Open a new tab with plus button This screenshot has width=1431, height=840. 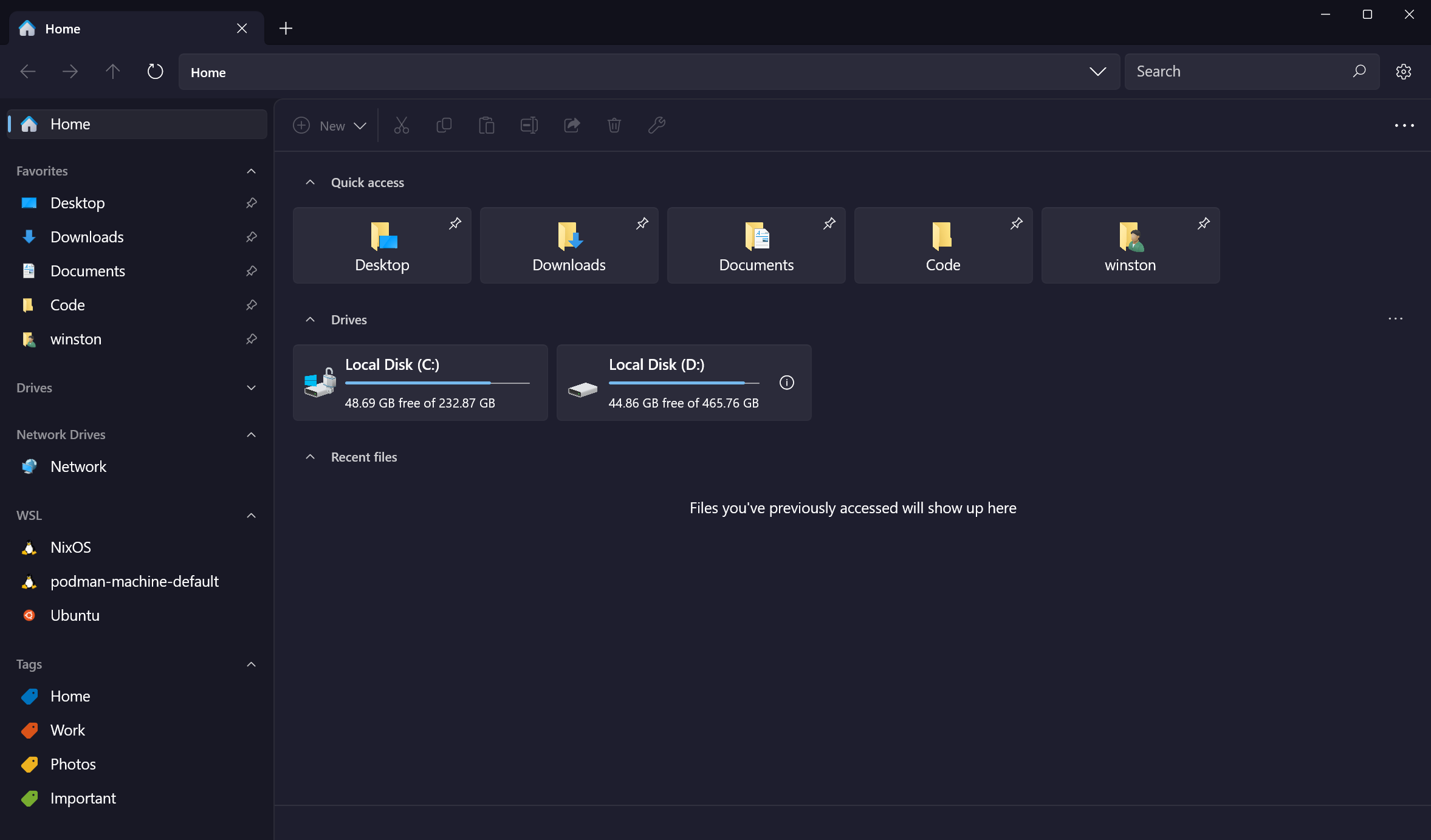click(x=286, y=29)
